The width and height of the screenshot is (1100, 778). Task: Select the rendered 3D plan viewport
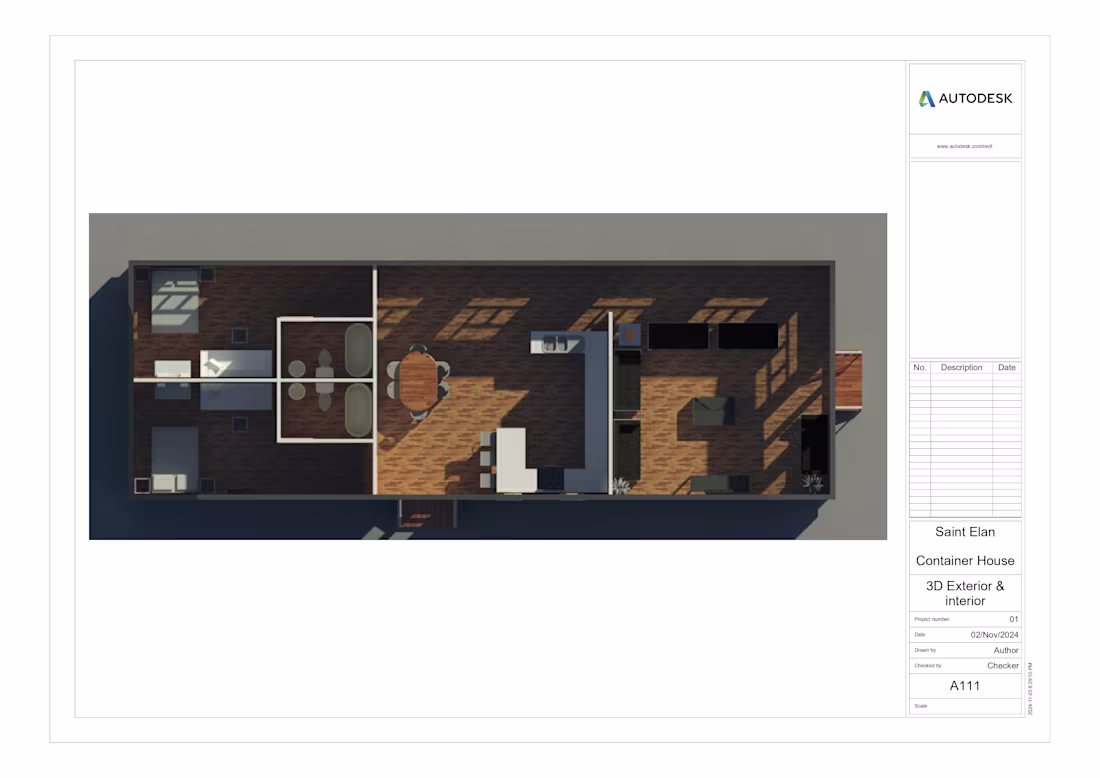(490, 375)
